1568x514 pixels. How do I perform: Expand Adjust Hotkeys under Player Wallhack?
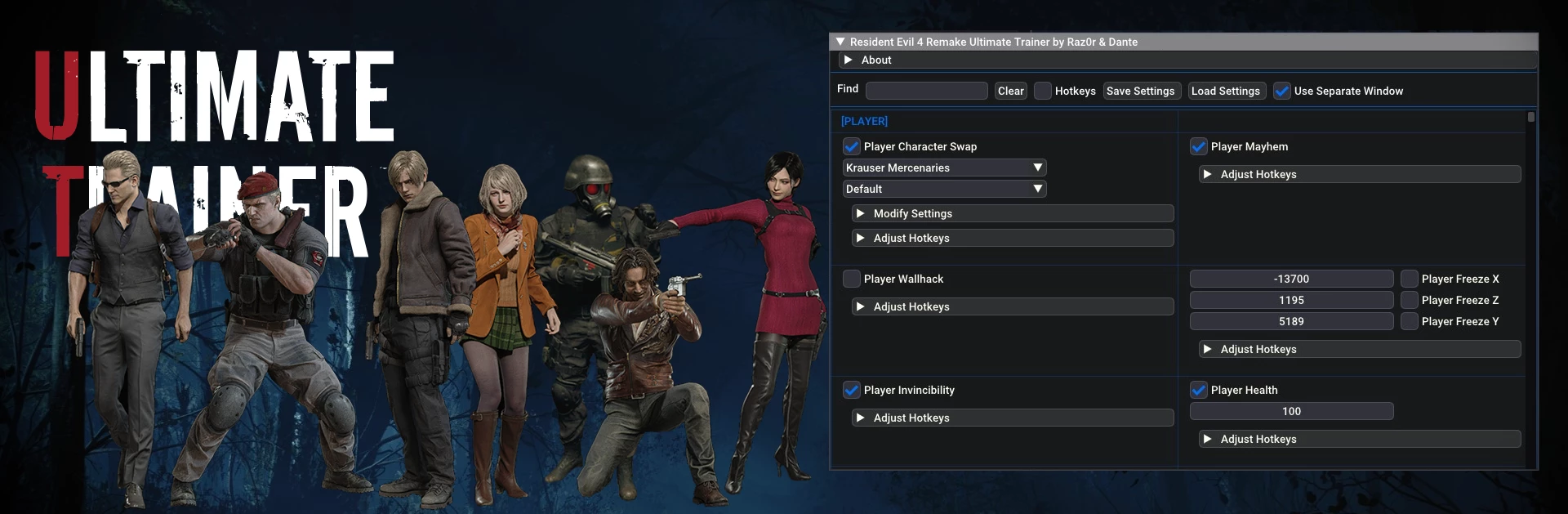(x=860, y=306)
